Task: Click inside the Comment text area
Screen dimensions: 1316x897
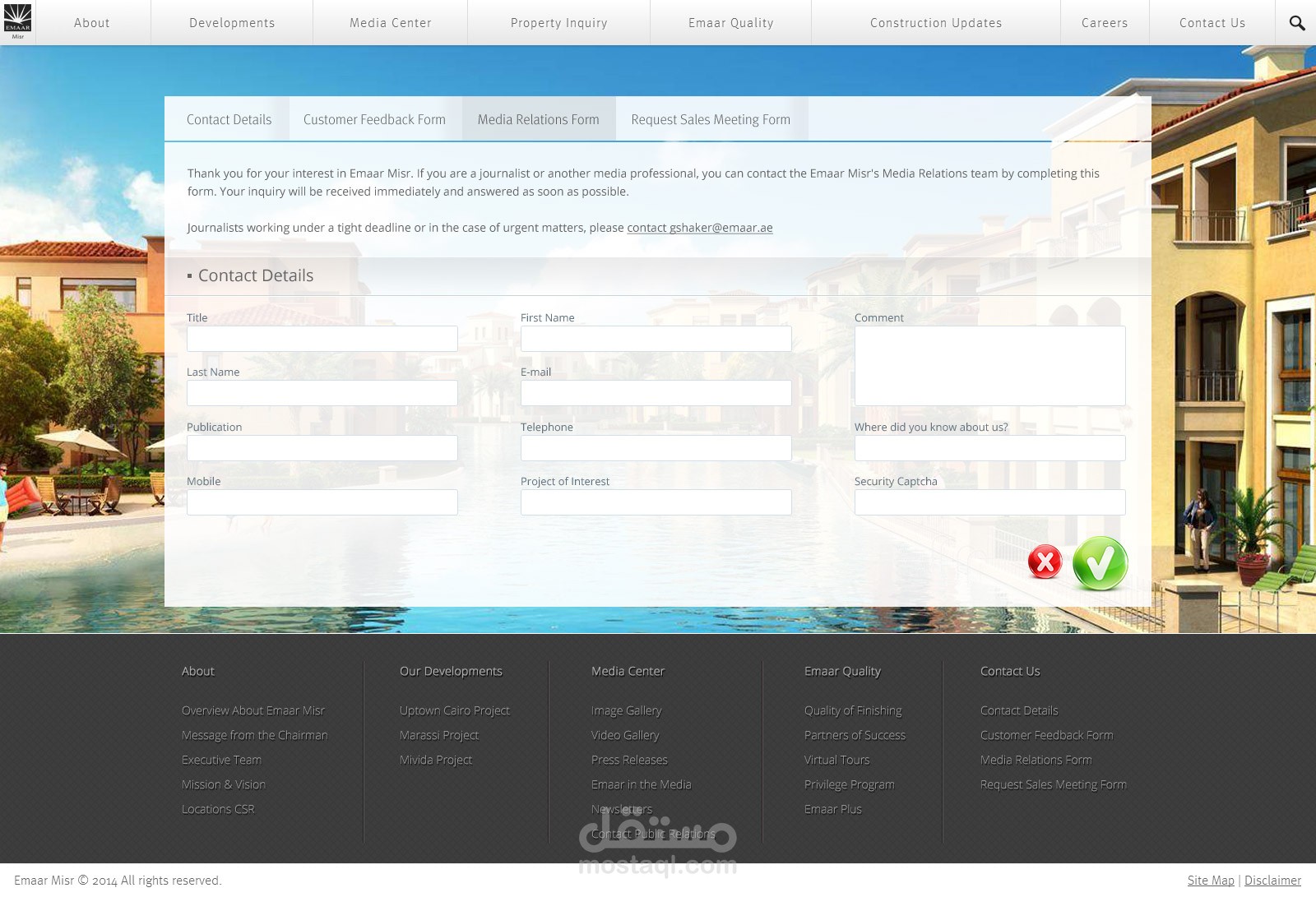Action: (x=990, y=366)
